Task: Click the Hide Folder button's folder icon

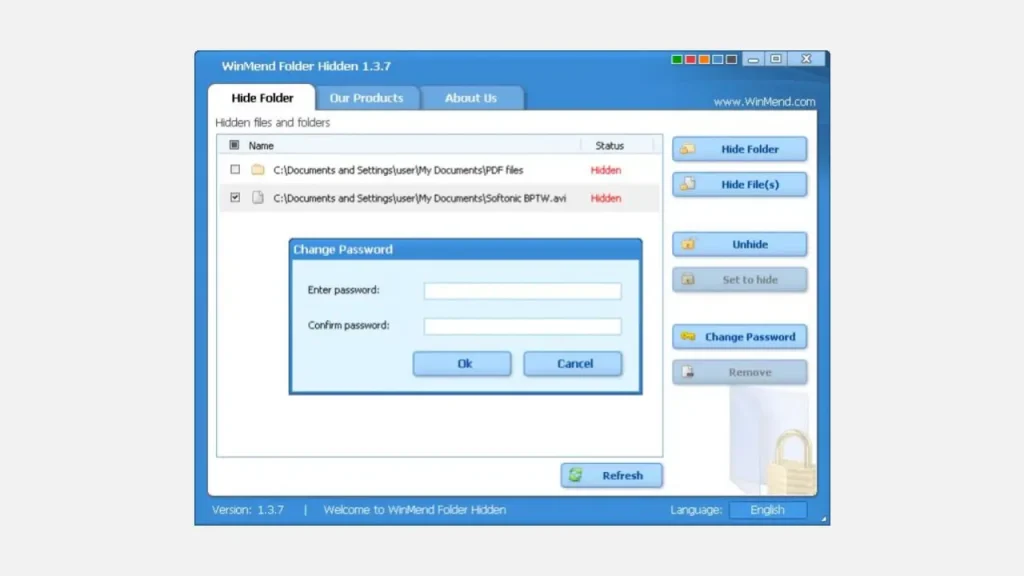Action: pos(687,149)
